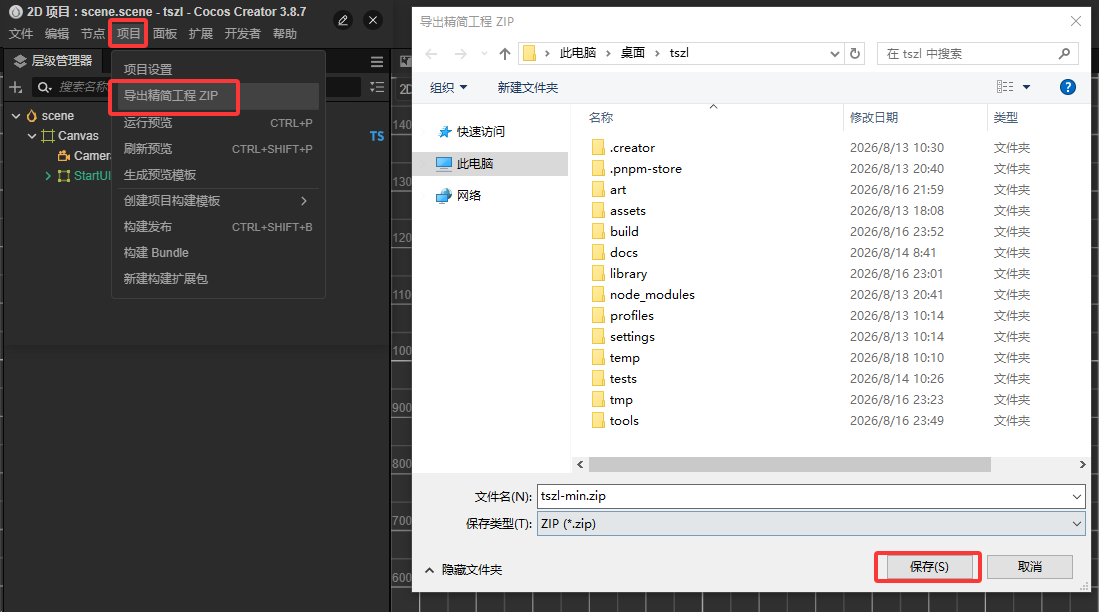Click the layers icon of 层级管理器 panel
The width and height of the screenshot is (1099, 612).
tap(20, 61)
